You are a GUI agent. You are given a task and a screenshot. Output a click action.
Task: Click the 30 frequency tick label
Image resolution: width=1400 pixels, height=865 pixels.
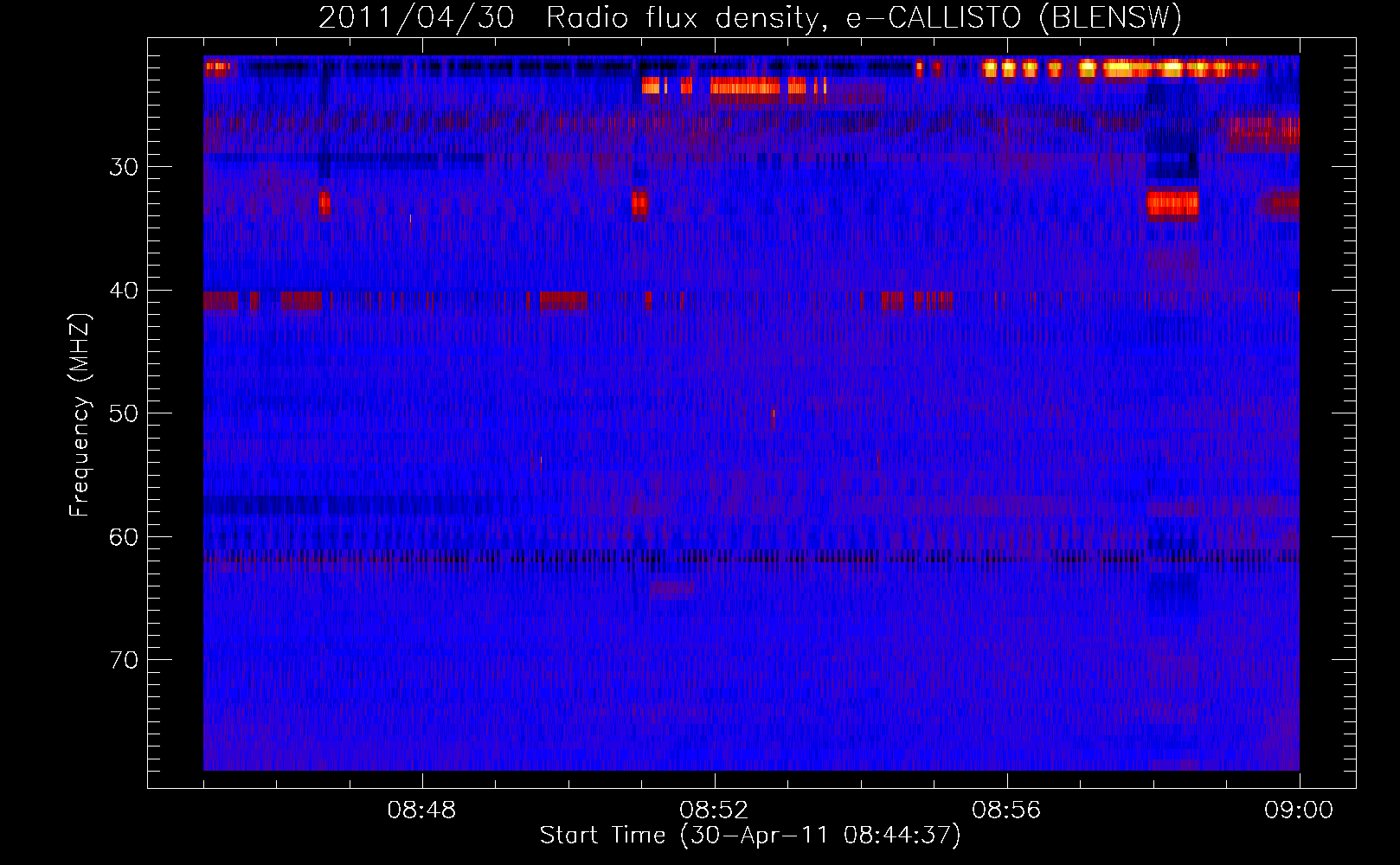124,167
